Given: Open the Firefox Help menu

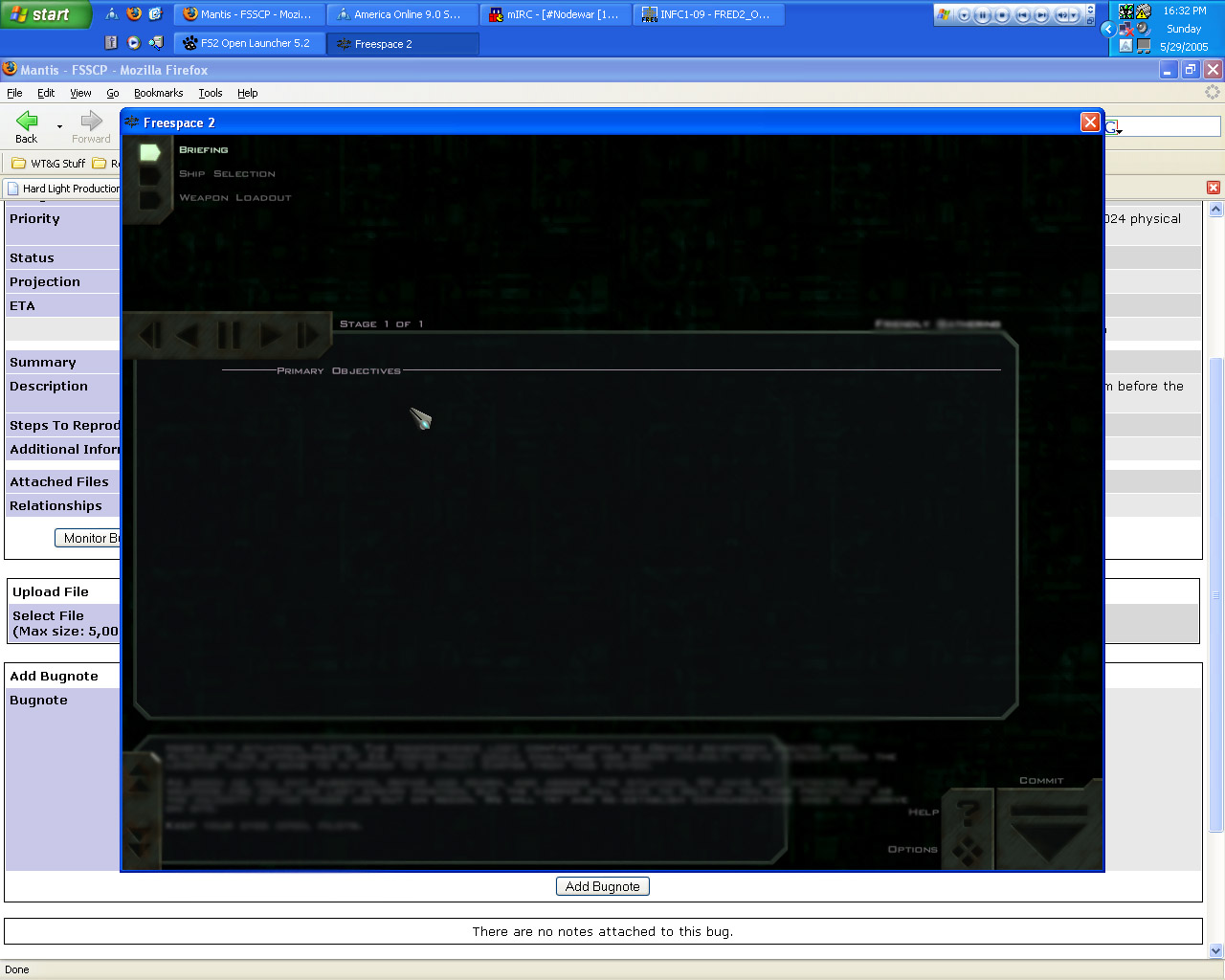Looking at the screenshot, I should [248, 93].
